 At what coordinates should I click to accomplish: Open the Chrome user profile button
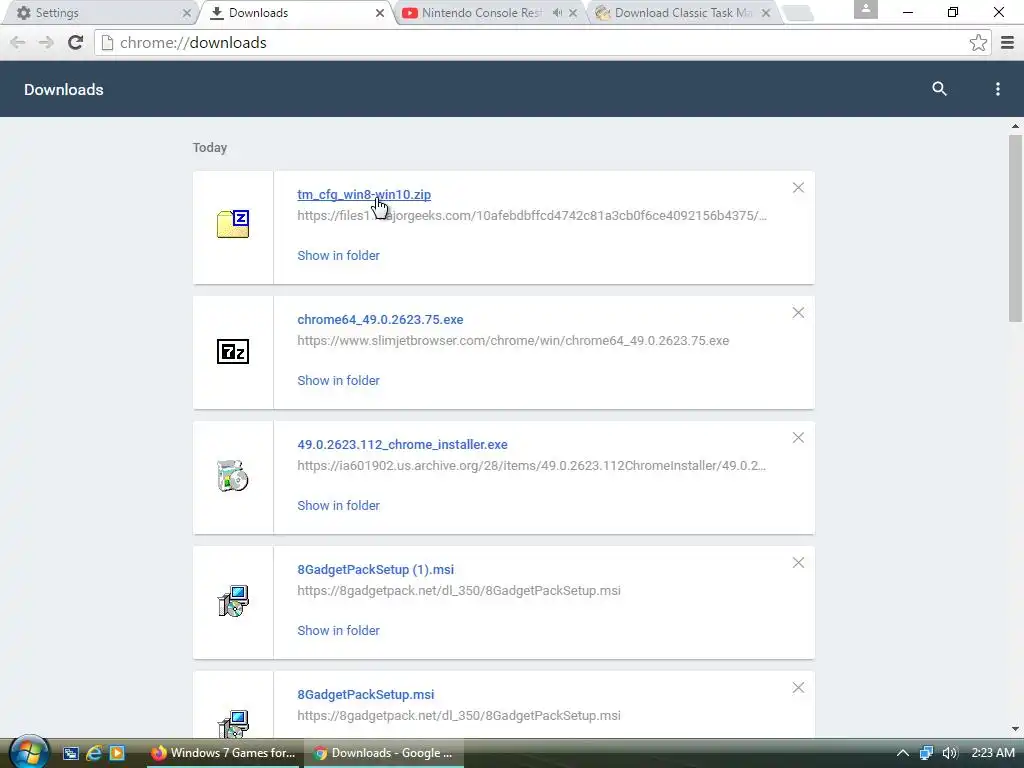point(865,9)
